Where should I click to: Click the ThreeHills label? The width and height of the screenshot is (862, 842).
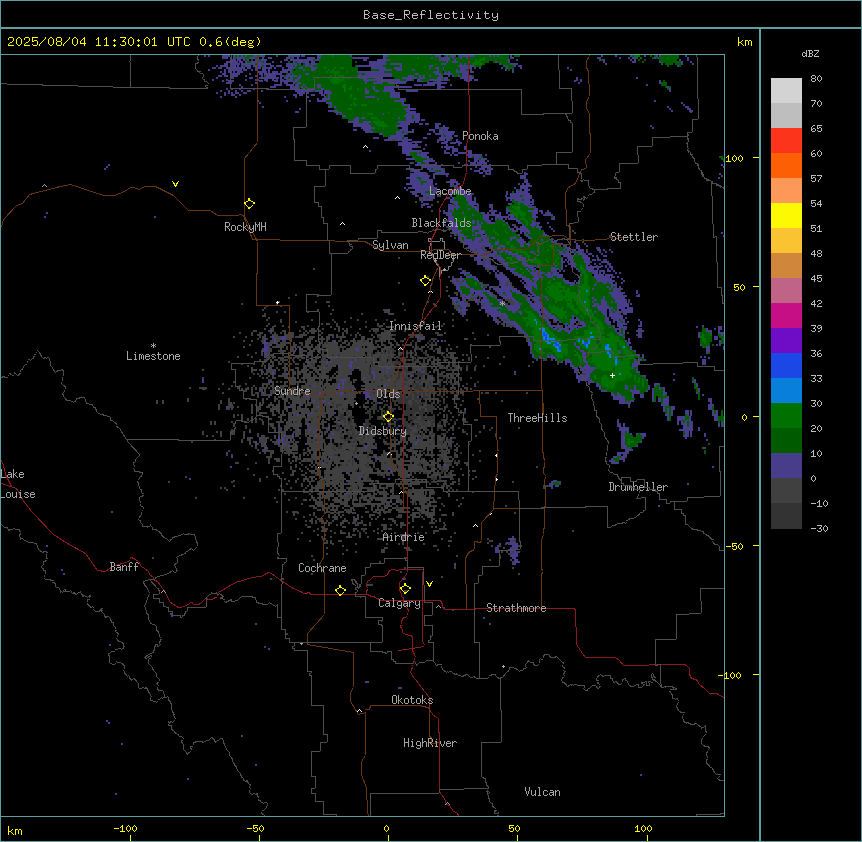pyautogui.click(x=538, y=418)
